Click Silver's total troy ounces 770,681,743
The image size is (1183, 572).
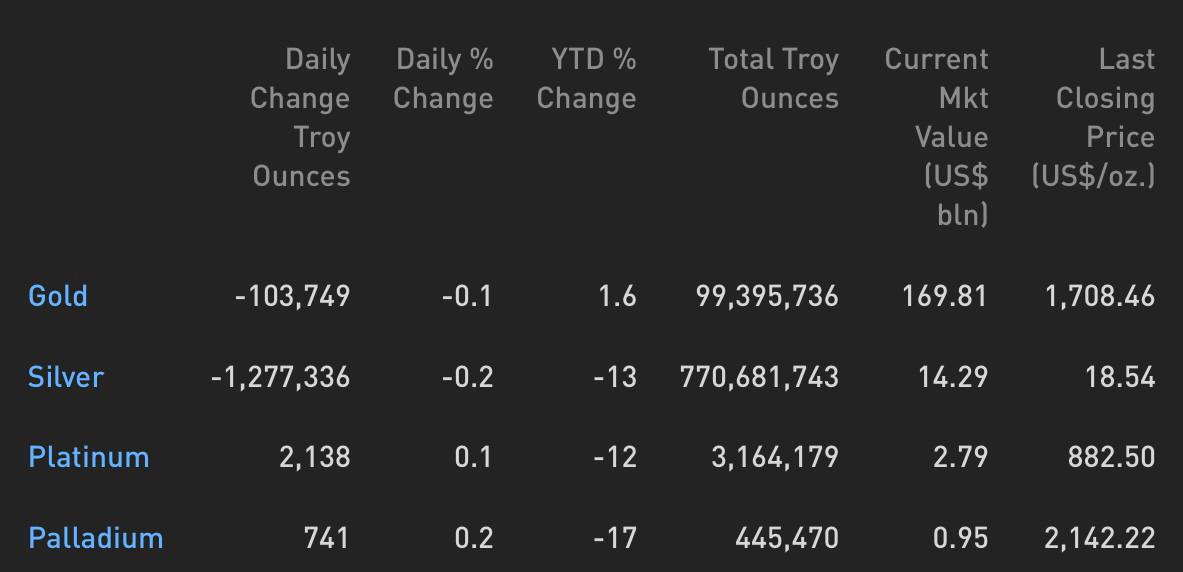click(x=759, y=377)
